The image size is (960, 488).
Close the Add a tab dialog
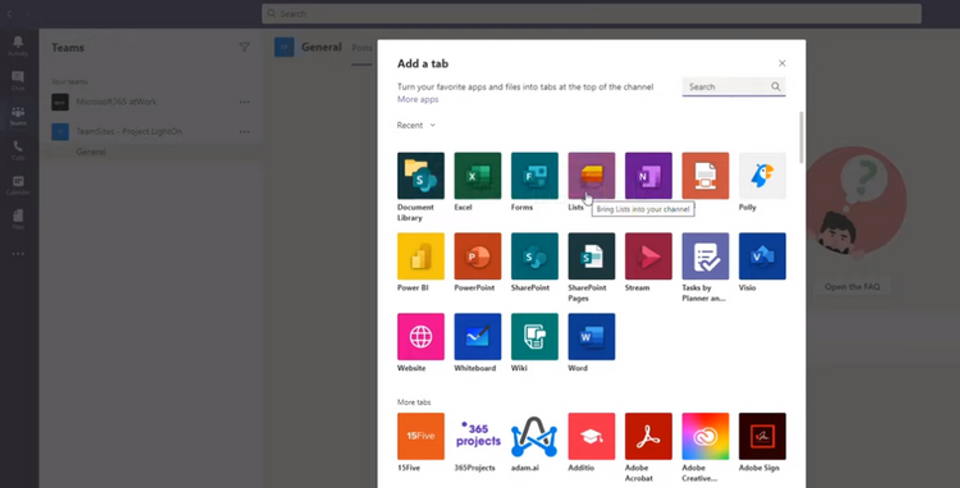click(x=782, y=63)
